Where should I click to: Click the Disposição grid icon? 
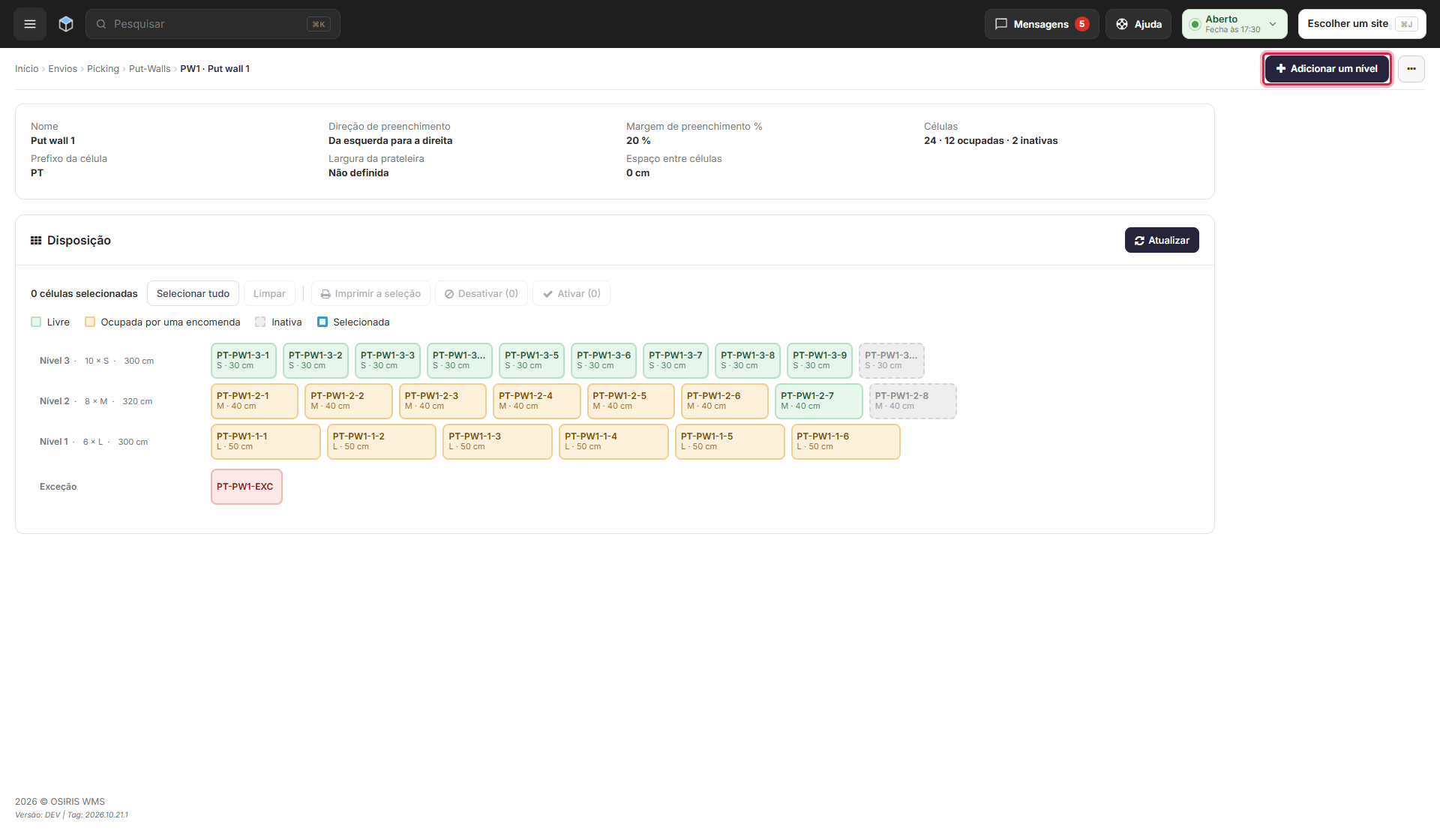36,241
